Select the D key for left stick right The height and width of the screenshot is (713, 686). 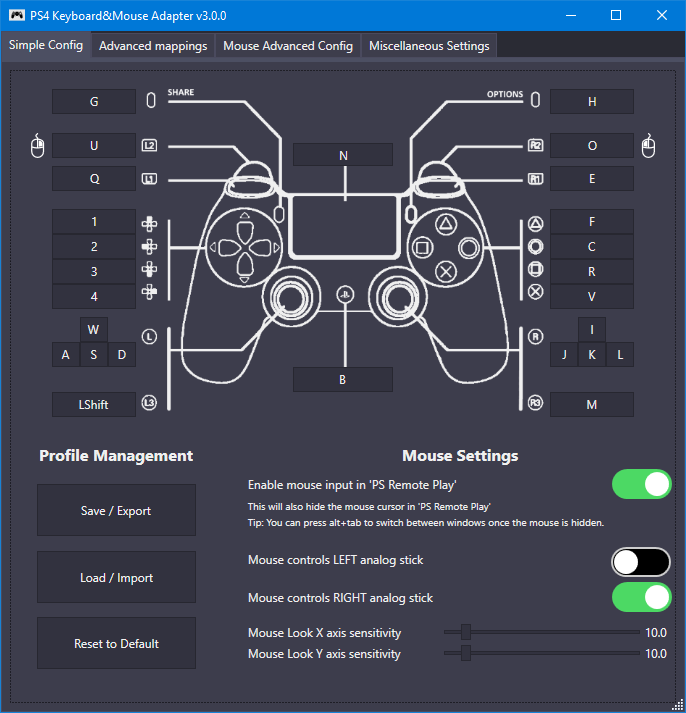tap(122, 355)
